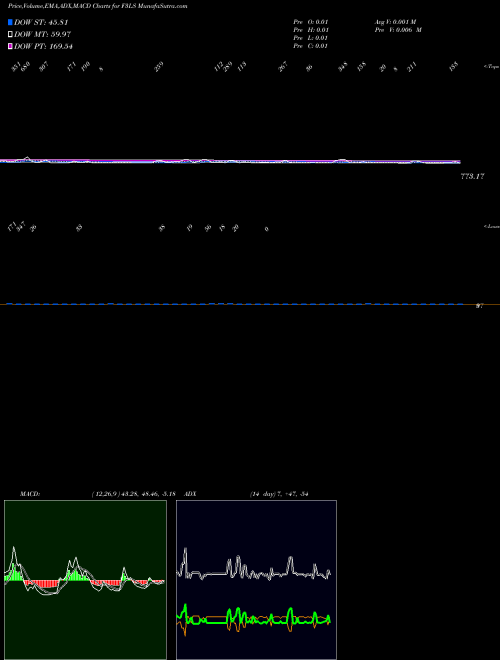Click the ADX (14 day) values text
Image resolution: width=500 pixels, height=660 pixels.
pos(279,494)
